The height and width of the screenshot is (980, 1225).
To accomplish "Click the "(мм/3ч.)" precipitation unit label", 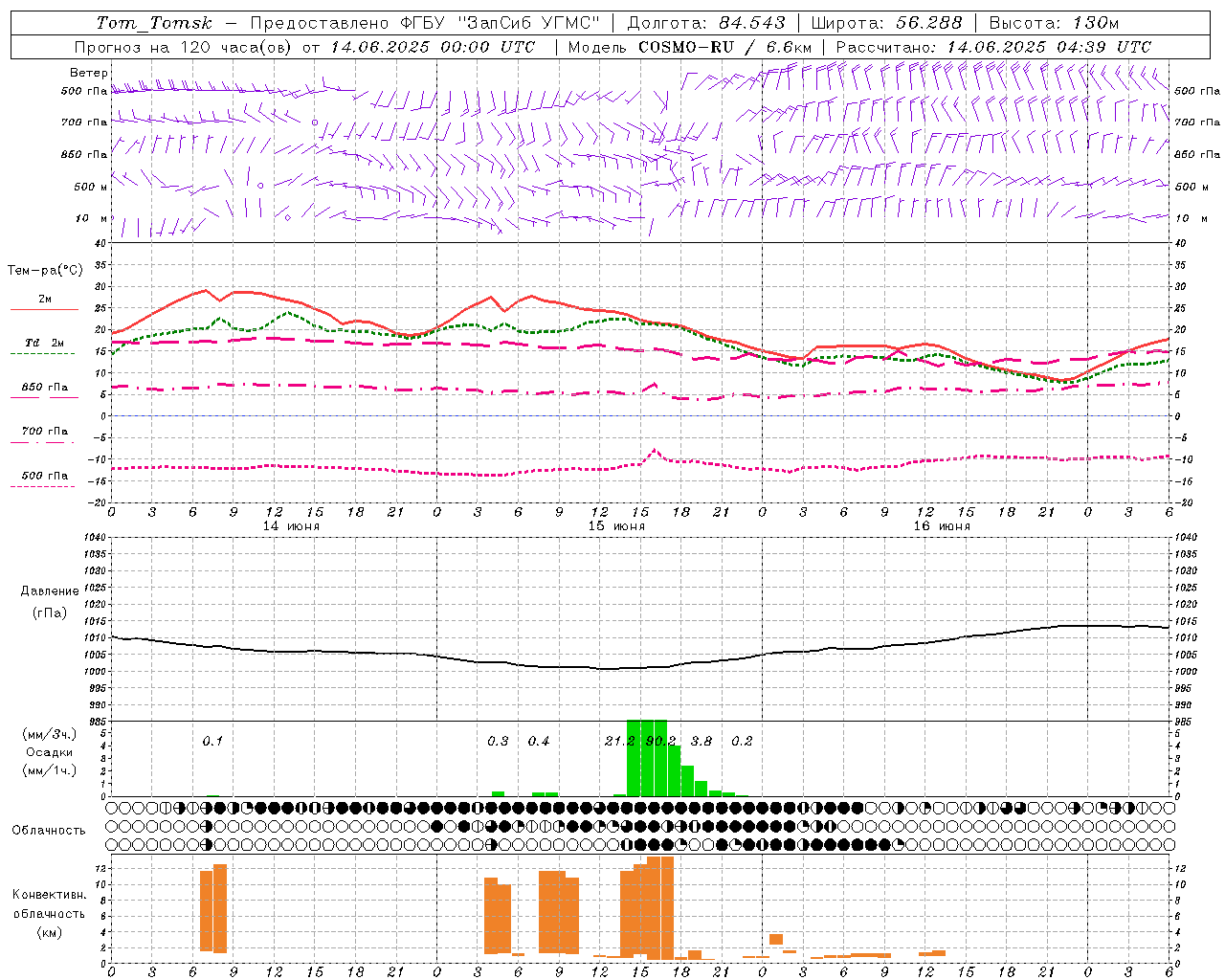I will click(49, 734).
